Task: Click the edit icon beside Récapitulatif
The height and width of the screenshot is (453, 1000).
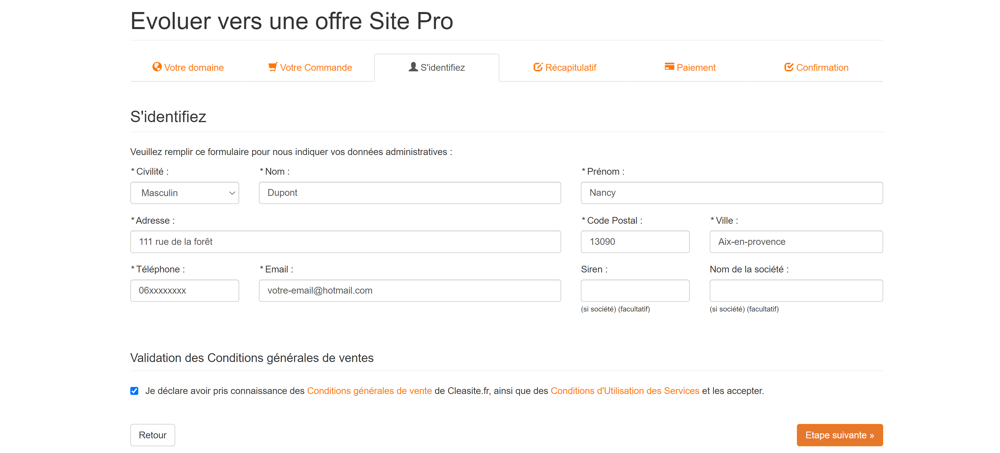Action: pyautogui.click(x=537, y=67)
